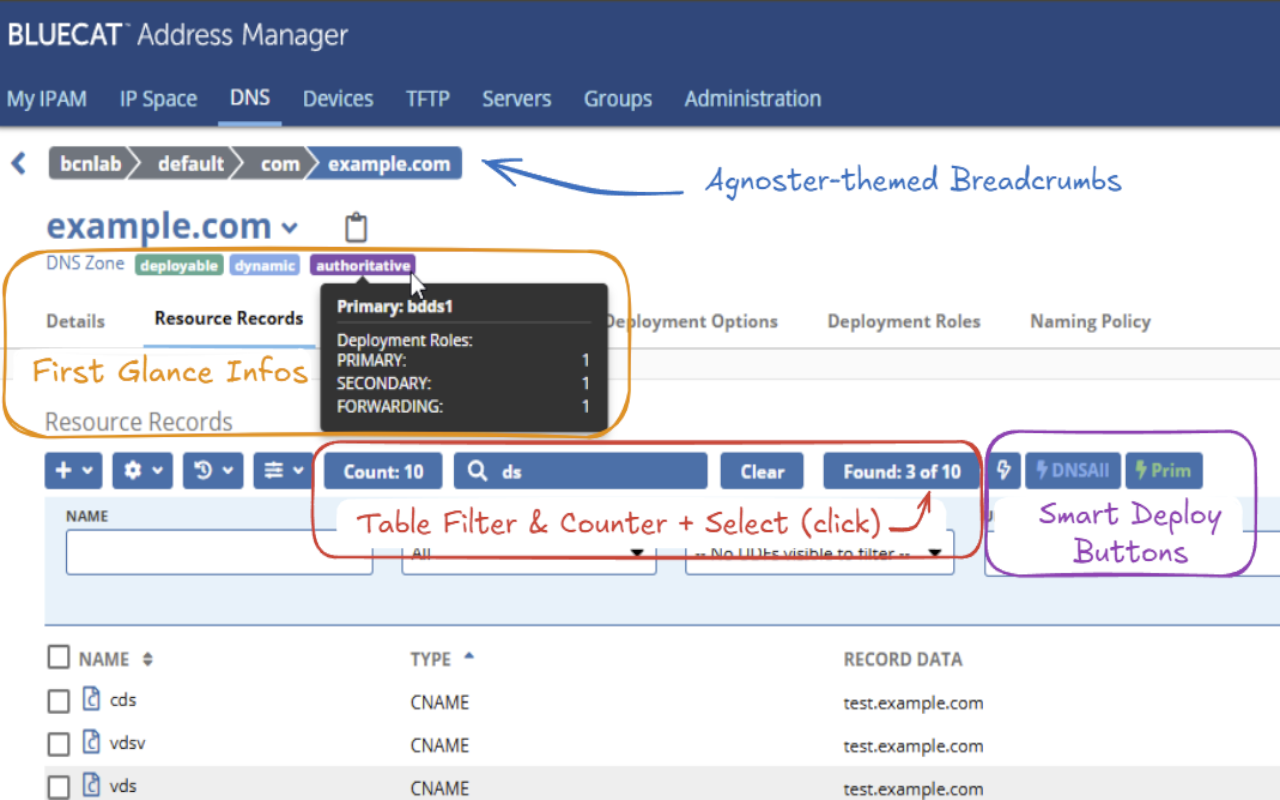Click the dynamic tag badge
The image size is (1280, 800).
pyautogui.click(x=265, y=266)
